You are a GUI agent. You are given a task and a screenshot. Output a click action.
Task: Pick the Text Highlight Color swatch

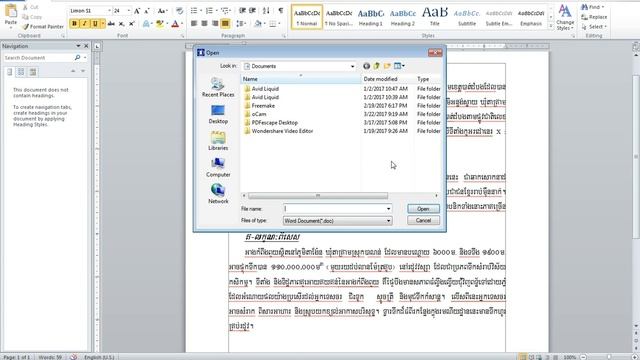click(x=160, y=24)
